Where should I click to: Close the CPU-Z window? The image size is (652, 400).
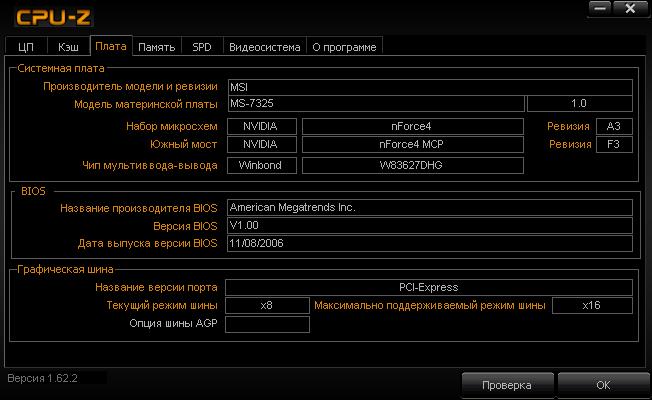(630, 8)
